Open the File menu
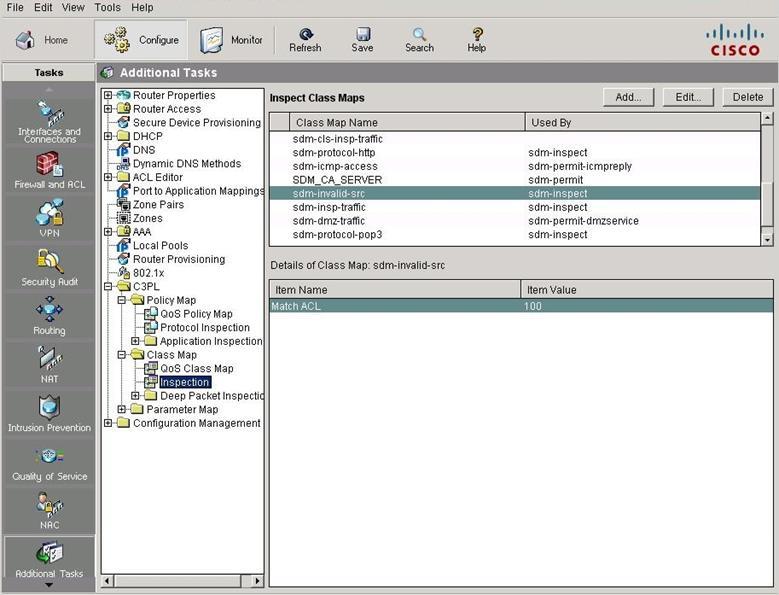Image resolution: width=779 pixels, height=595 pixels. click(15, 7)
